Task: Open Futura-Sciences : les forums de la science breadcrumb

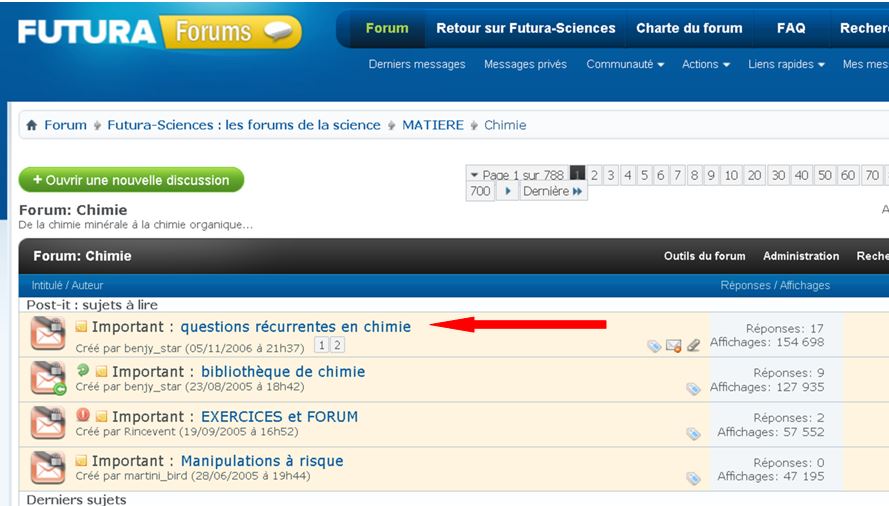Action: pos(244,125)
